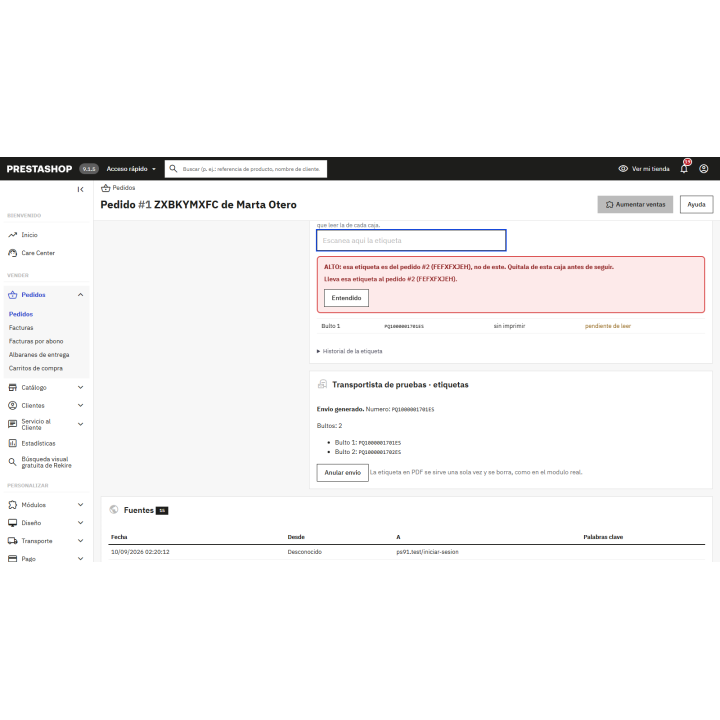Go to Inicio in sidebar
The height and width of the screenshot is (720, 720).
tap(29, 235)
